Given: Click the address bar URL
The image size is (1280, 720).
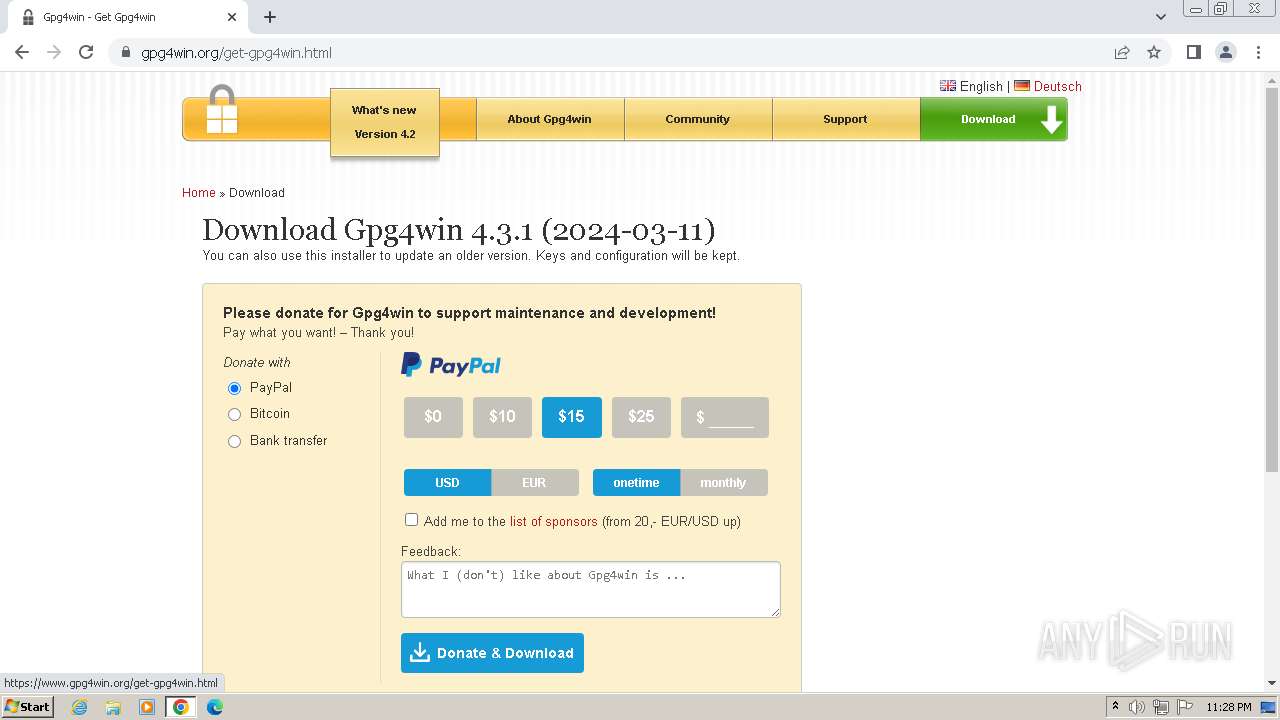Looking at the screenshot, I should point(236,53).
